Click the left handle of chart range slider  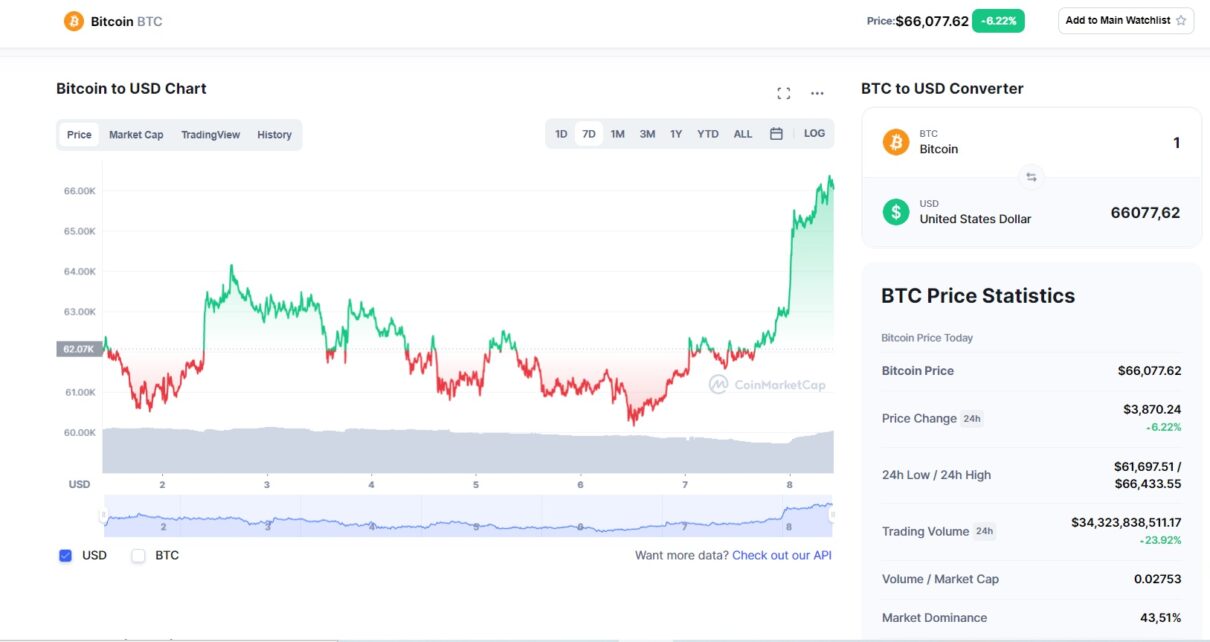point(102,515)
